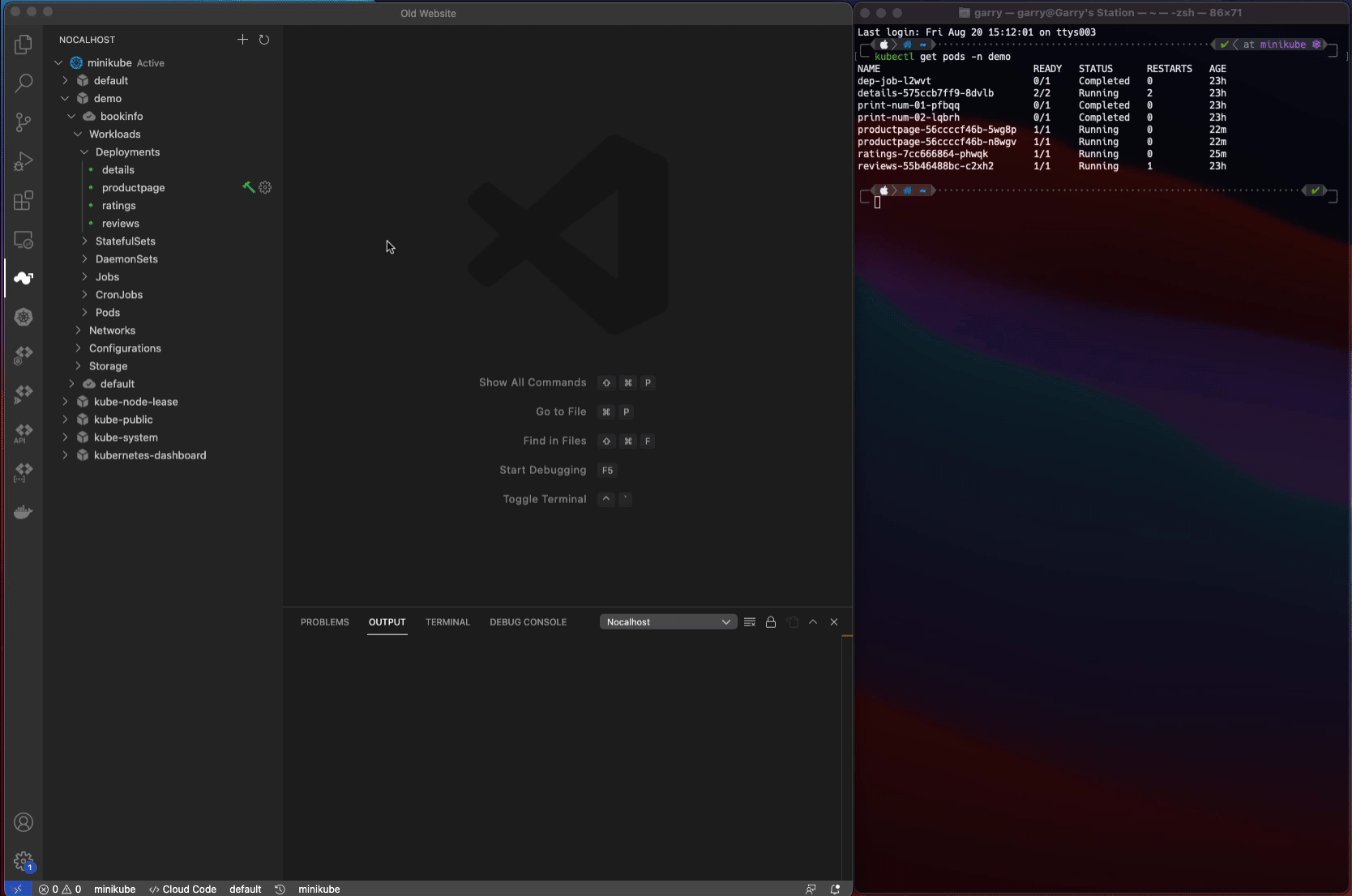The image size is (1352, 896).
Task: Click the terminal window title bar text
Action: coord(1107,12)
